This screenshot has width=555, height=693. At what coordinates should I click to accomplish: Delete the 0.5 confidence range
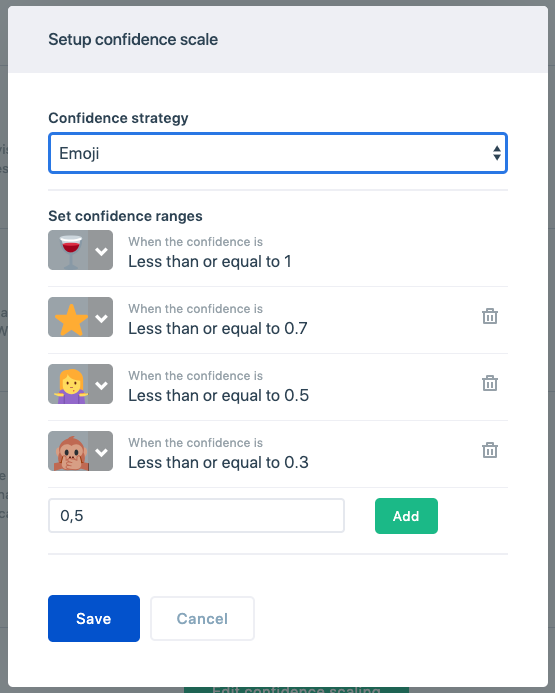490,383
